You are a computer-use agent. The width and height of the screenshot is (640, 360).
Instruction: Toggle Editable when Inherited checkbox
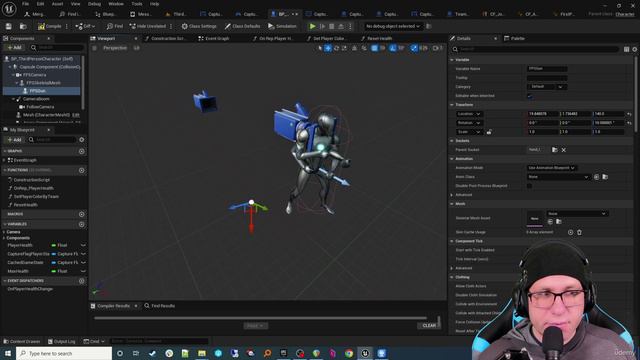(529, 96)
